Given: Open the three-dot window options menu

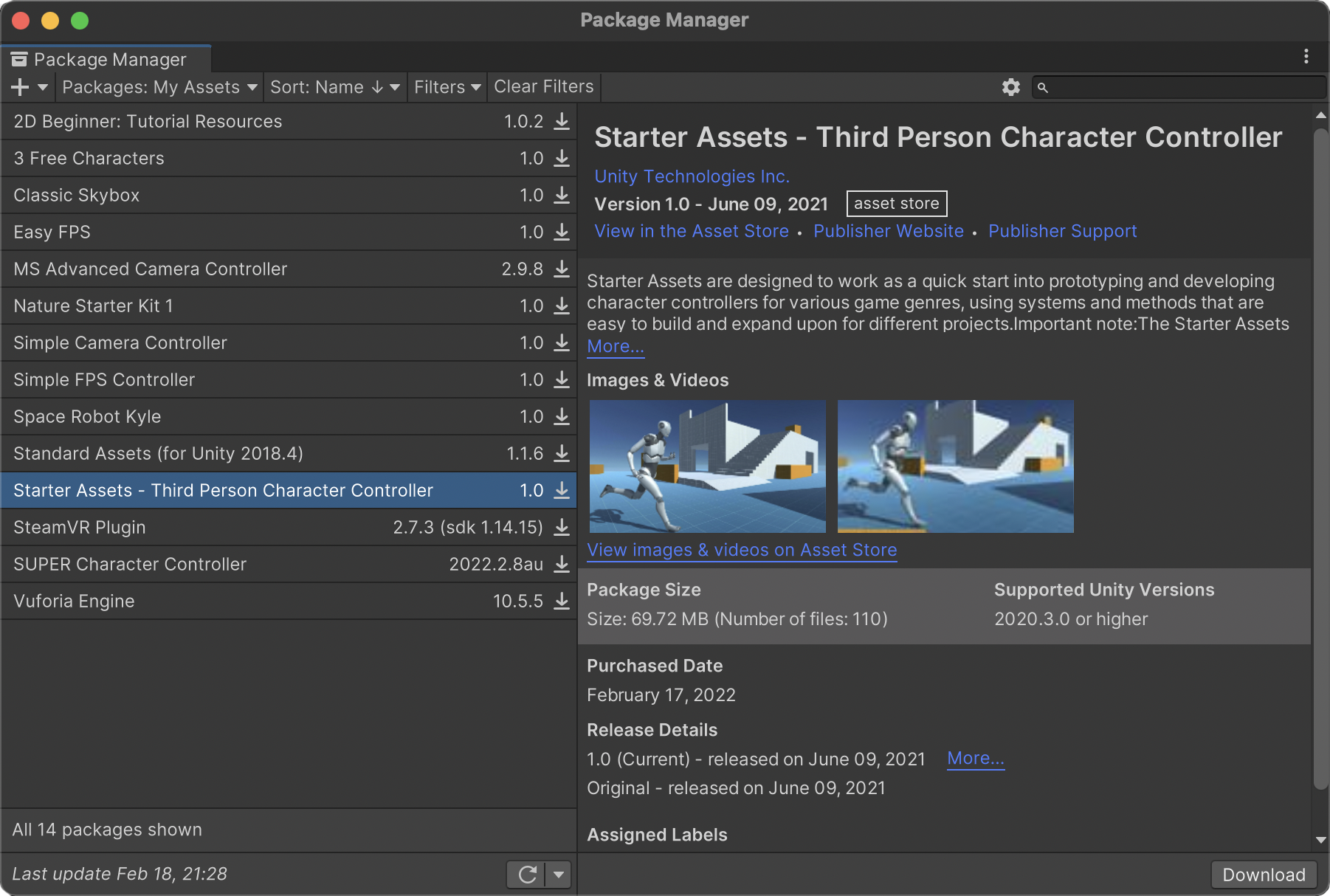Looking at the screenshot, I should [x=1306, y=57].
